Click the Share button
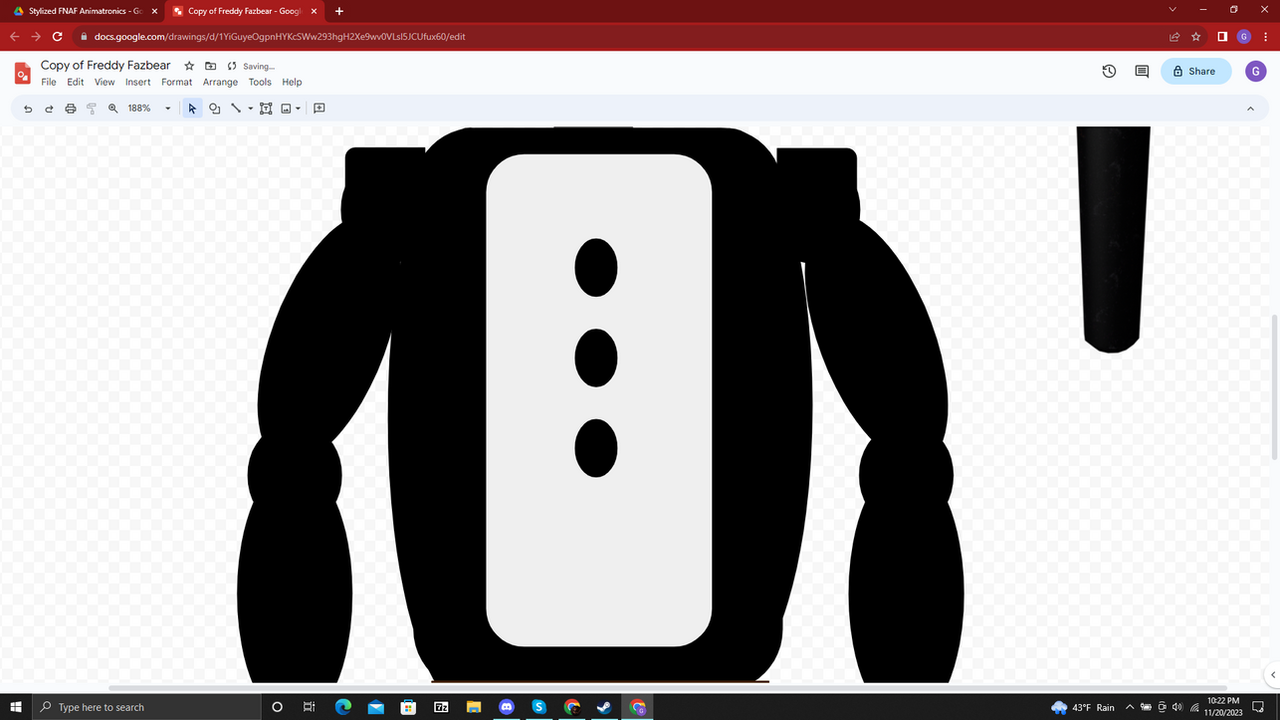 [x=1195, y=71]
